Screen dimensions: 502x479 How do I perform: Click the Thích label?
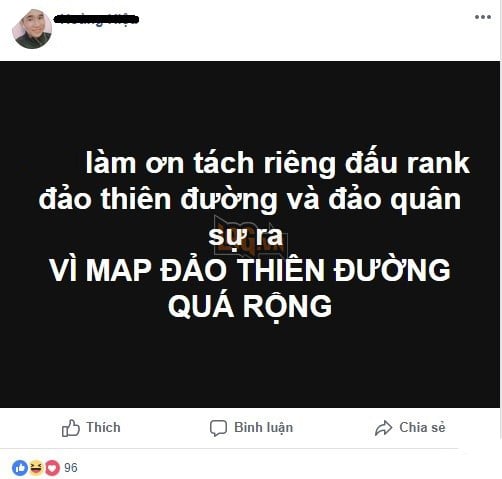point(103,427)
